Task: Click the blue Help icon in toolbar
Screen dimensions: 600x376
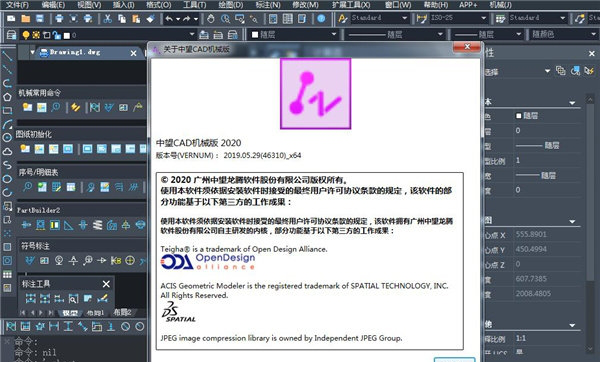Action: pos(321,18)
